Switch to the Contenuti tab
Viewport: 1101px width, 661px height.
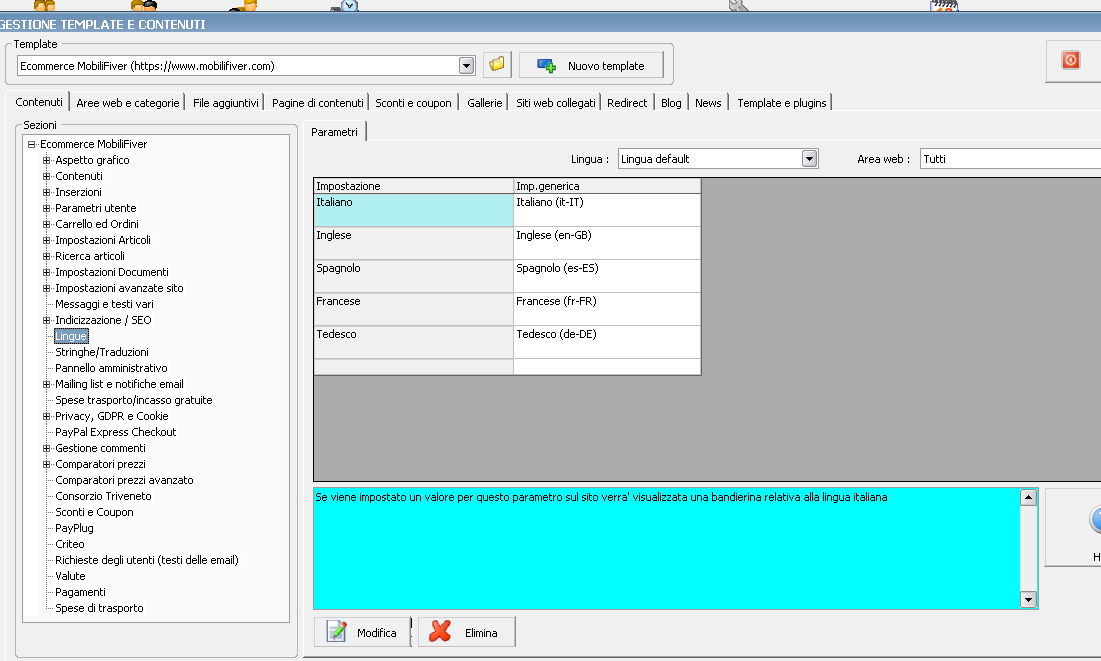tap(39, 102)
